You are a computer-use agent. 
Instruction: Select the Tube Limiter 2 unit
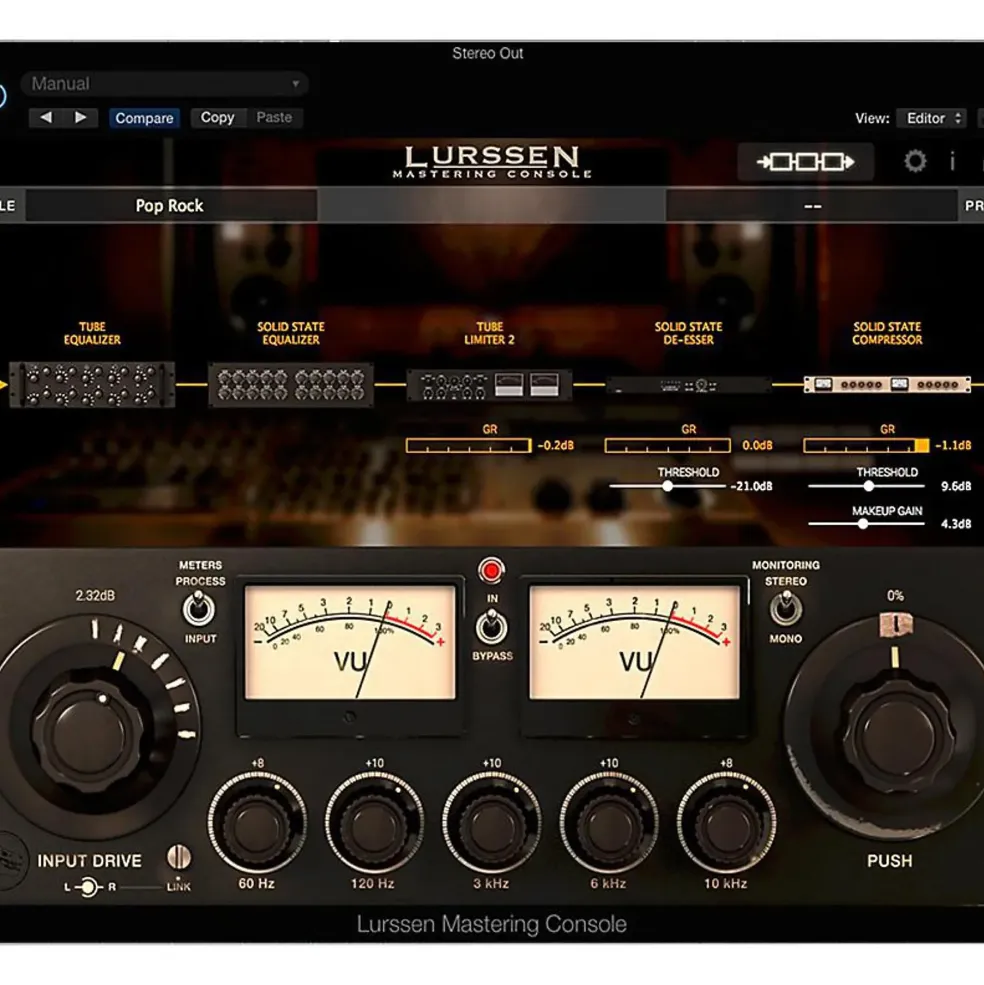(489, 385)
